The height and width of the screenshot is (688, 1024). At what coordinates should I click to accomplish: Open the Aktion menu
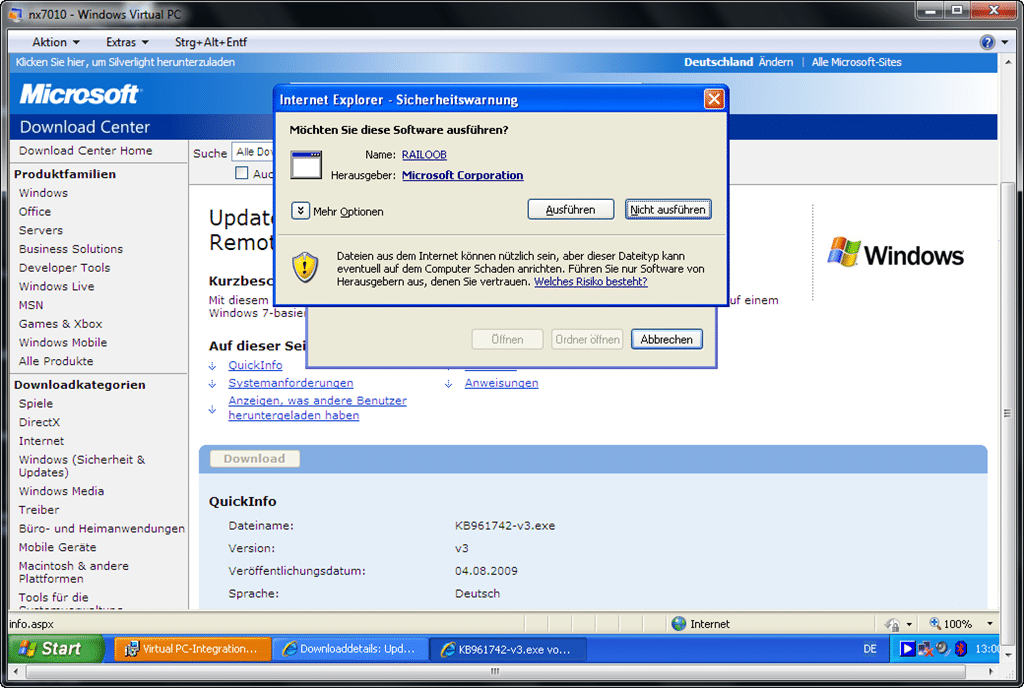(x=56, y=42)
